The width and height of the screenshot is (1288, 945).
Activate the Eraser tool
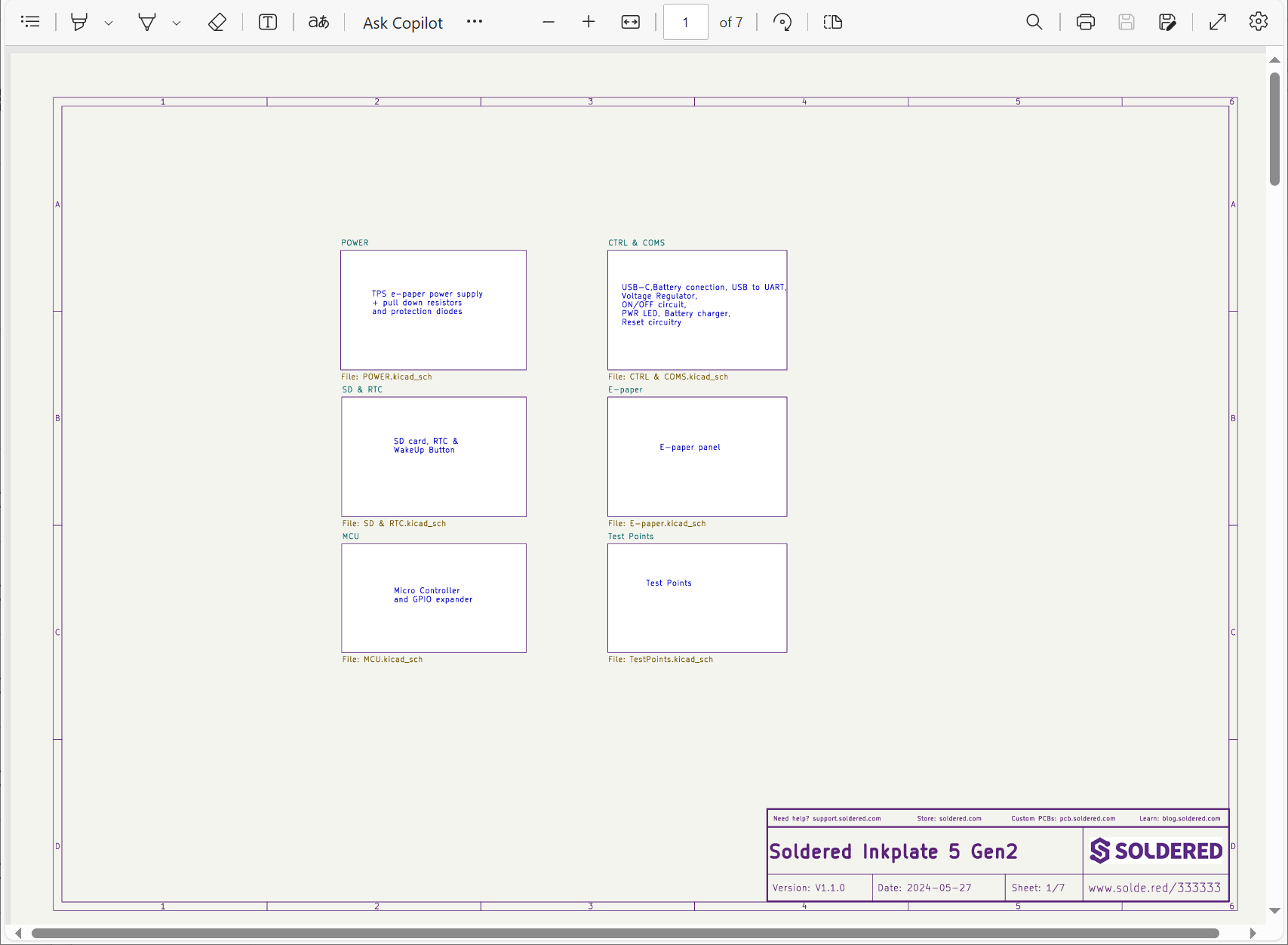(217, 22)
